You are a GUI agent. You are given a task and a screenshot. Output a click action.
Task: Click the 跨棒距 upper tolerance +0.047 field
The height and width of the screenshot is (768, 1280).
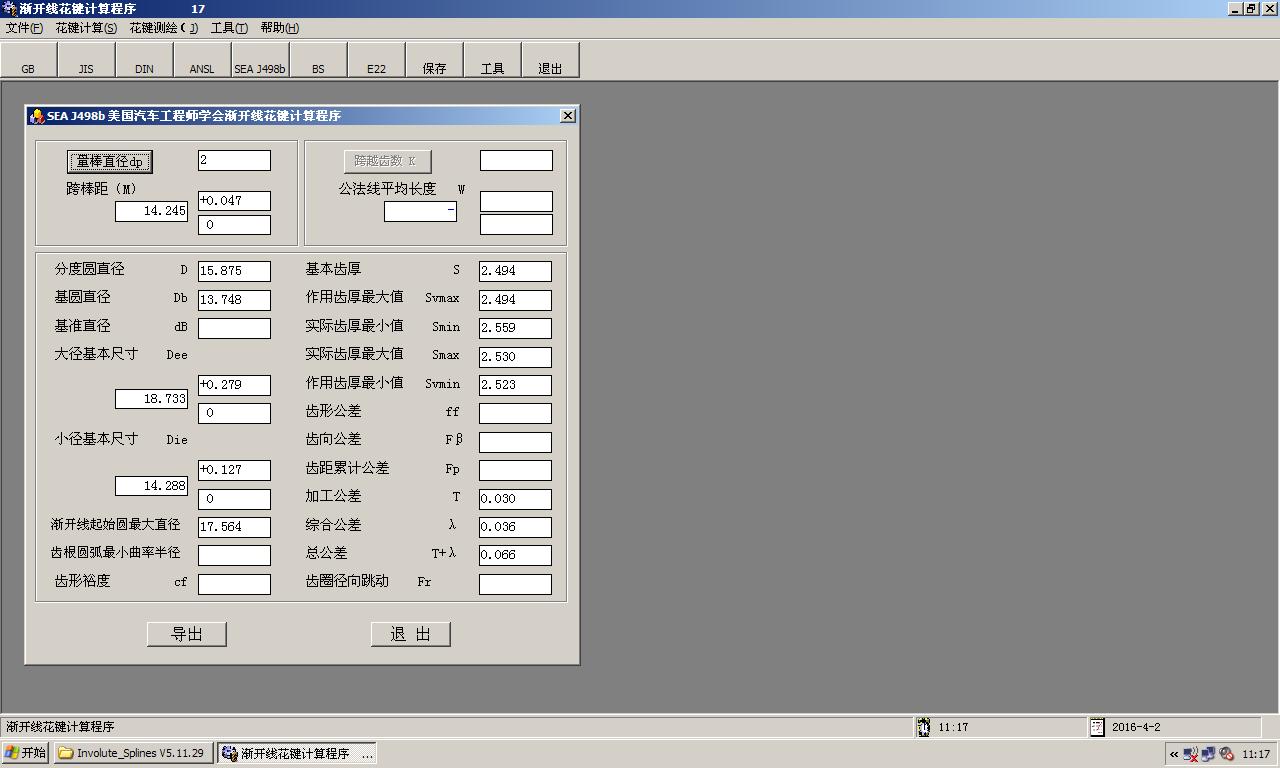tap(234, 201)
